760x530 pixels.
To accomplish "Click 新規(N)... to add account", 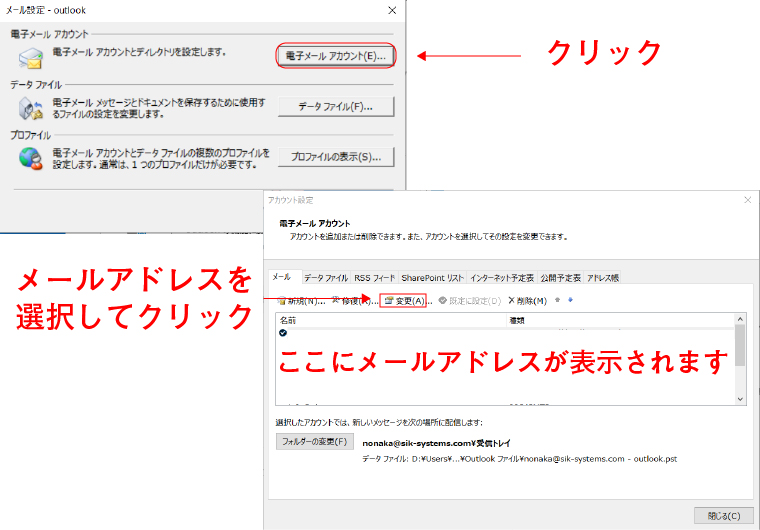I will click(x=301, y=301).
